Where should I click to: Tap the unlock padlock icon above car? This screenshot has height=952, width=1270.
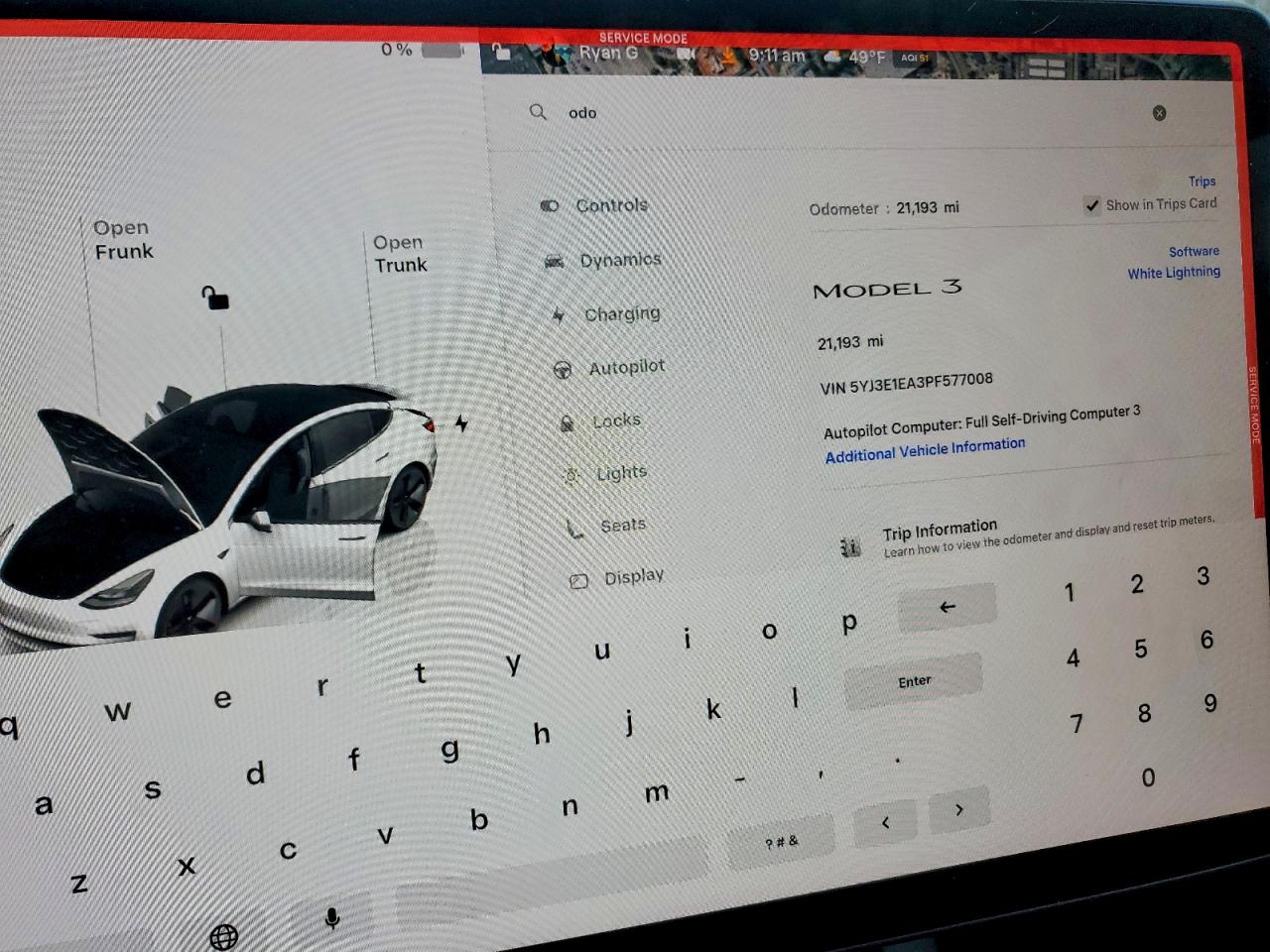coord(215,297)
